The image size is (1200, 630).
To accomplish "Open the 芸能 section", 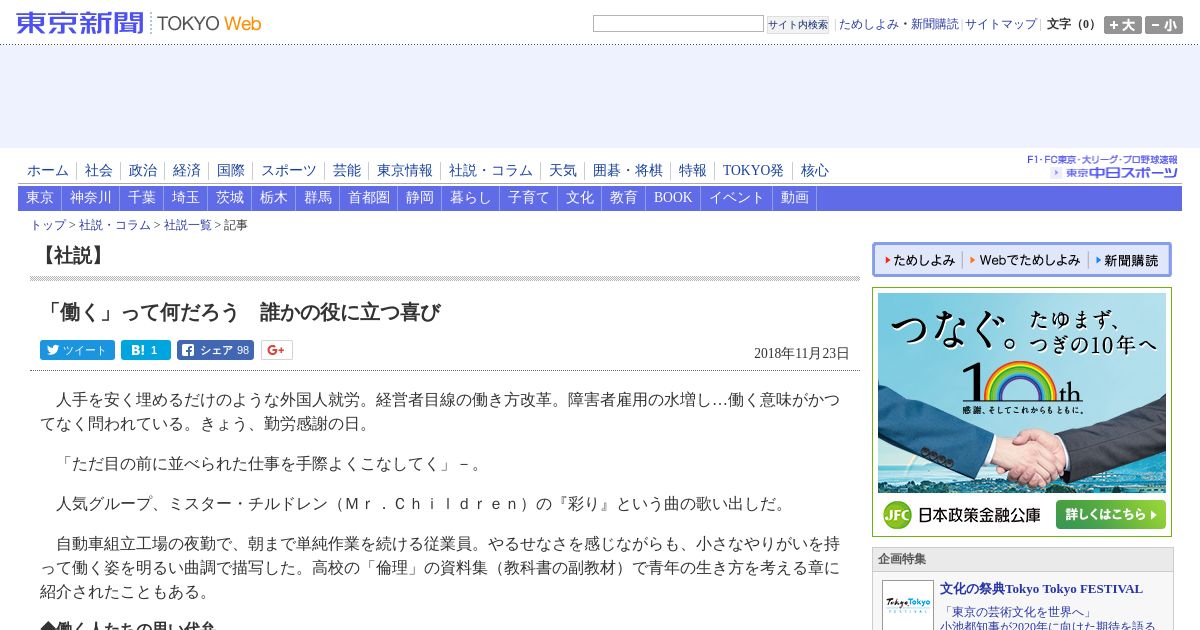I will (x=347, y=171).
